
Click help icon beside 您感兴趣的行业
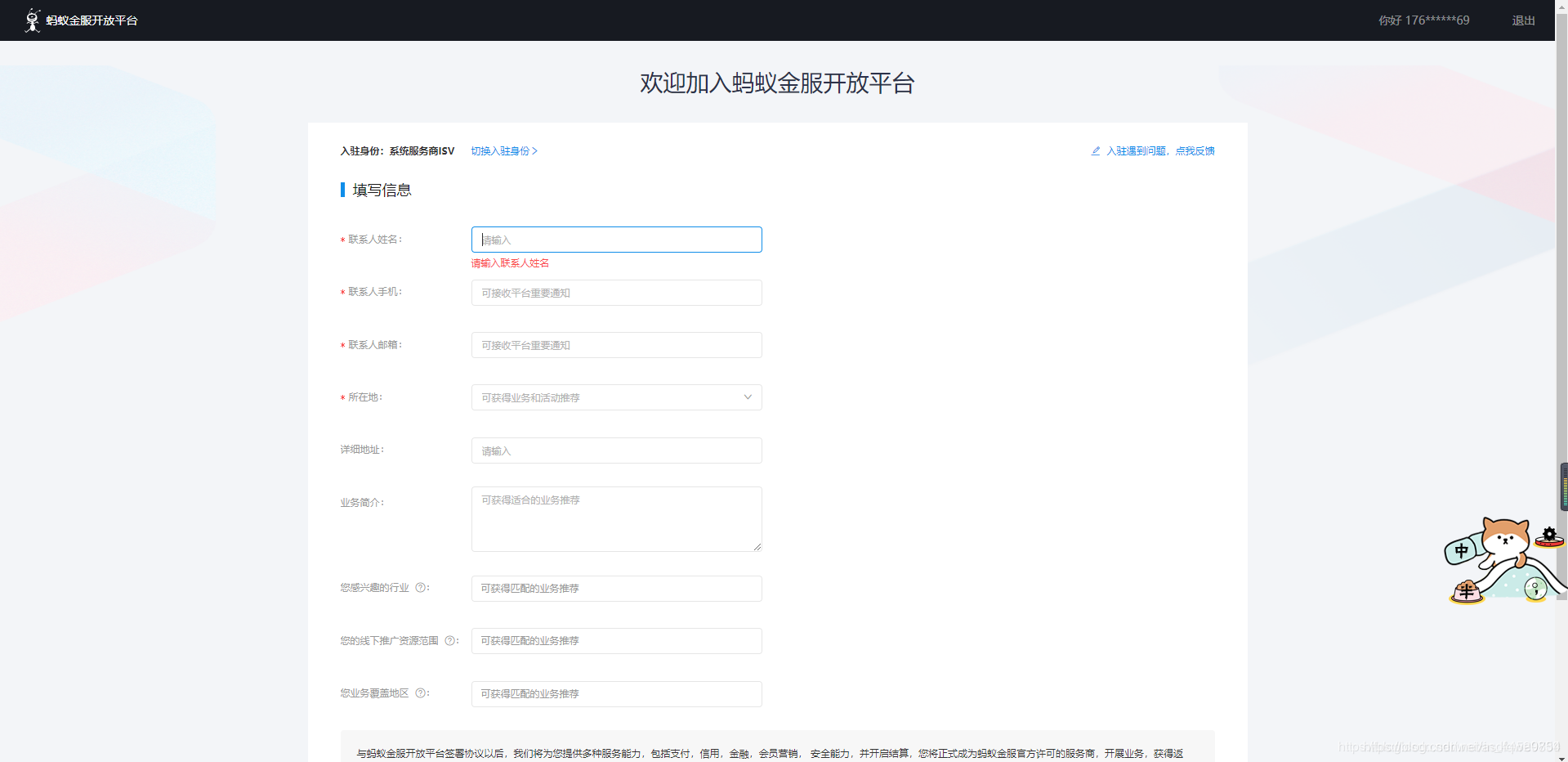[x=421, y=588]
